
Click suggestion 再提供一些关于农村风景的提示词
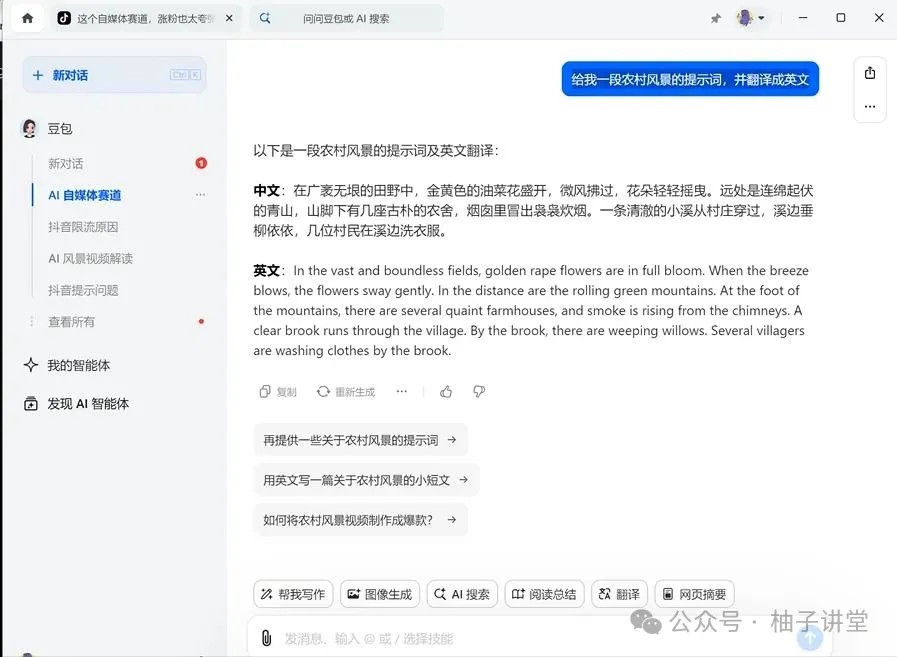360,440
